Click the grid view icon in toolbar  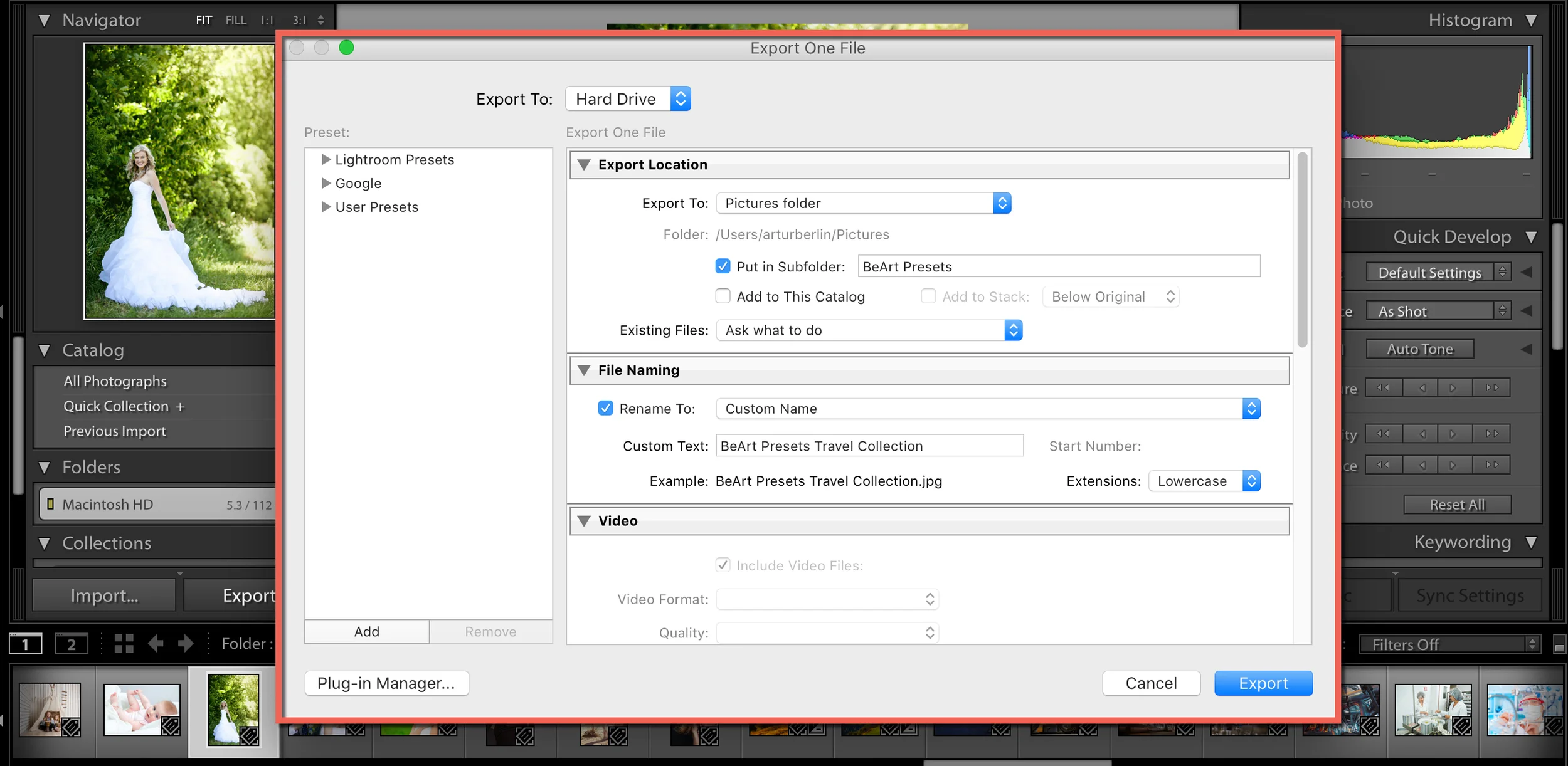pos(124,643)
